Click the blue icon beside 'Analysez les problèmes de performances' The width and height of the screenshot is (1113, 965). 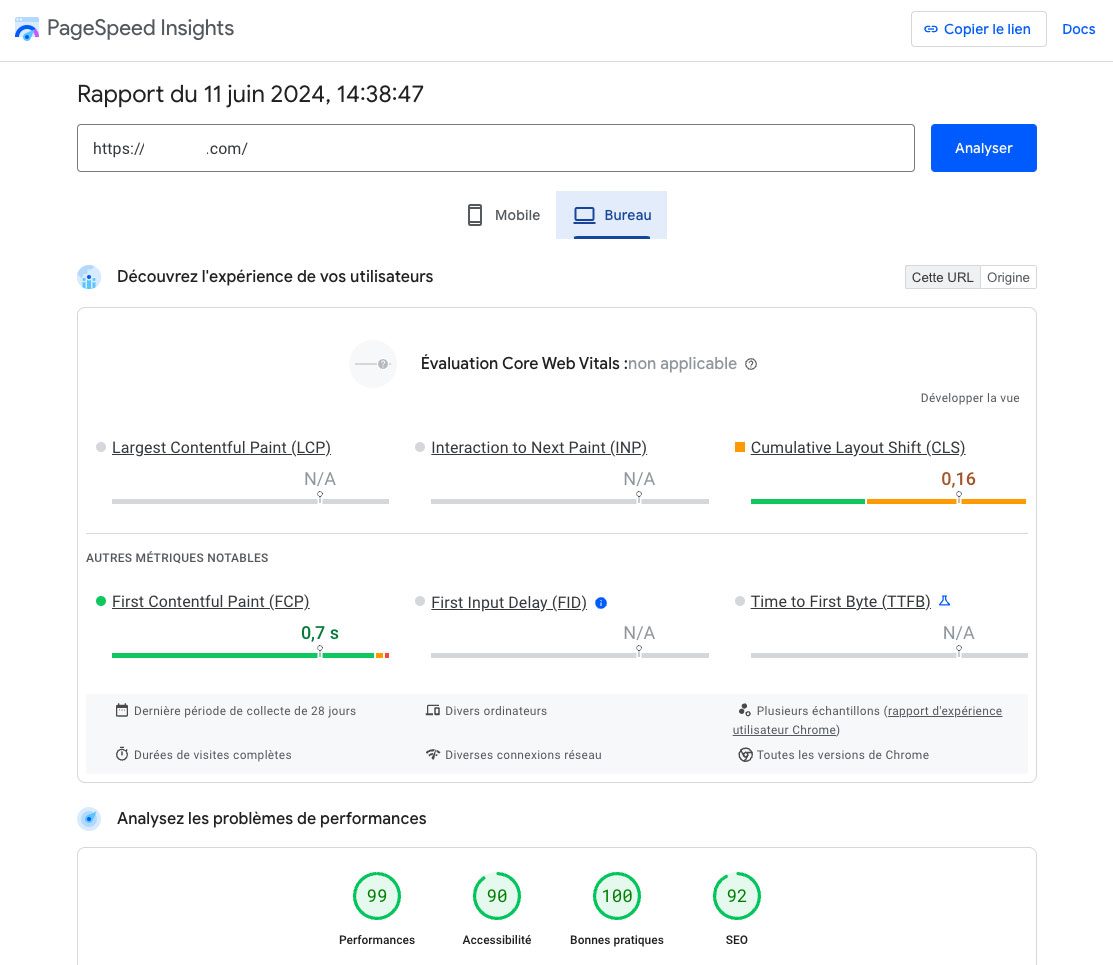89,818
